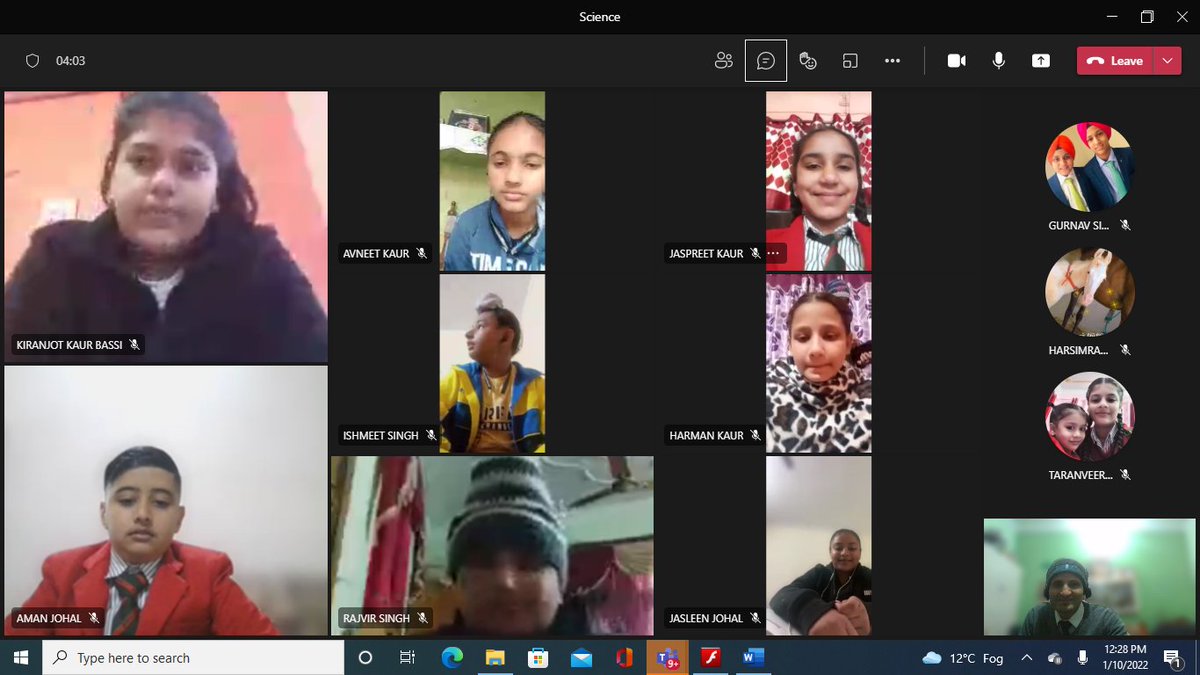Screen dimensions: 1200x675
Task: Click the KIRANJOT KAUR BASSI name label
Action: [70, 345]
